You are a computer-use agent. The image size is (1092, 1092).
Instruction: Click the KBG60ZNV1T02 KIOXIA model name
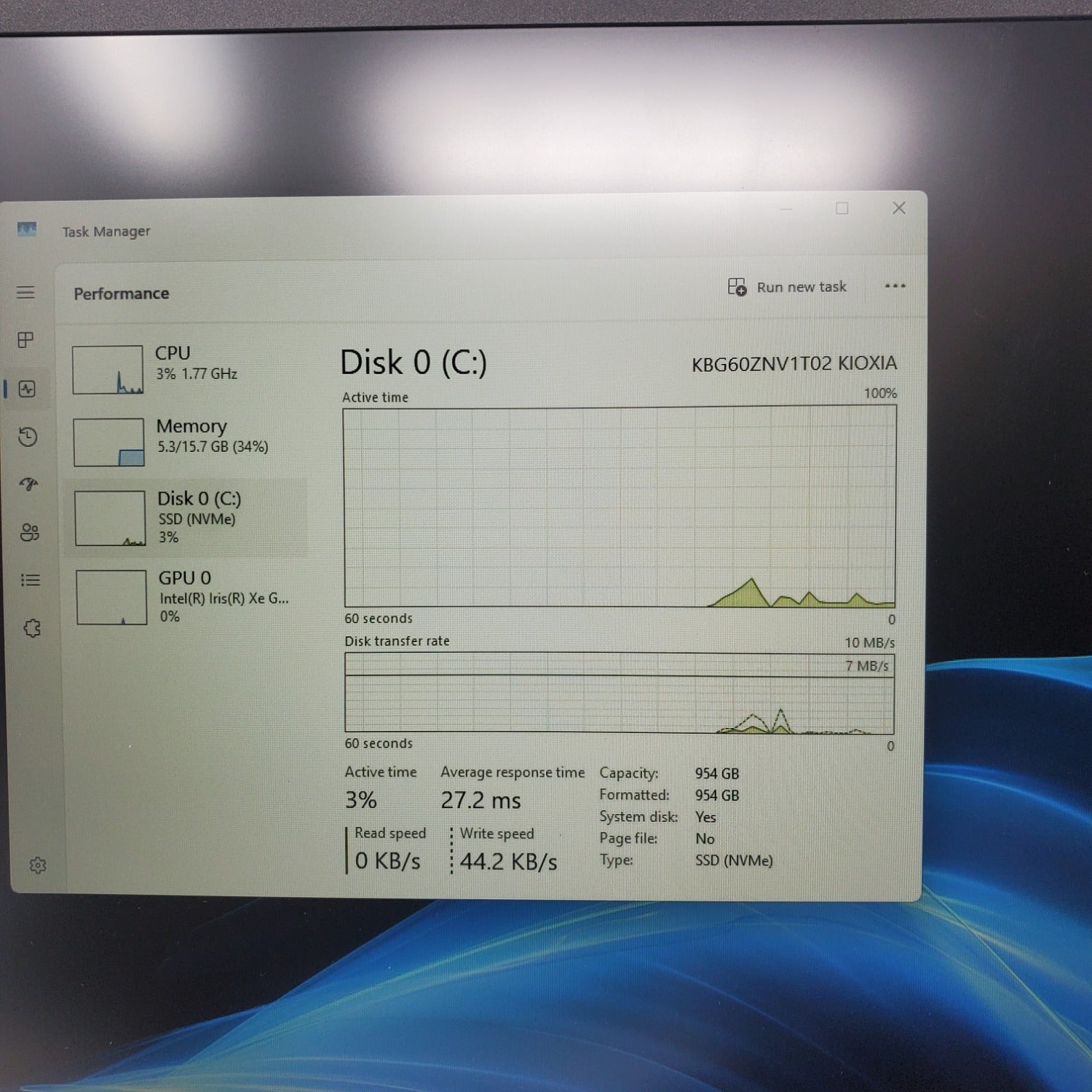click(794, 363)
